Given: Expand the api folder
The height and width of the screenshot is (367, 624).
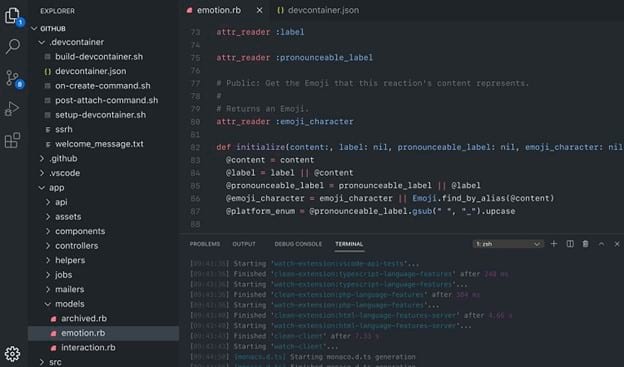Looking at the screenshot, I should coord(48,202).
